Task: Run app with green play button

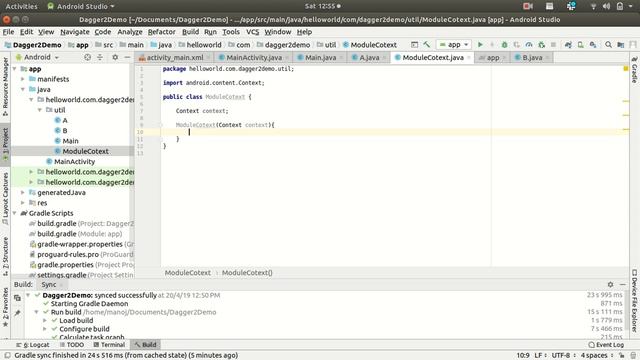Action: pos(480,44)
